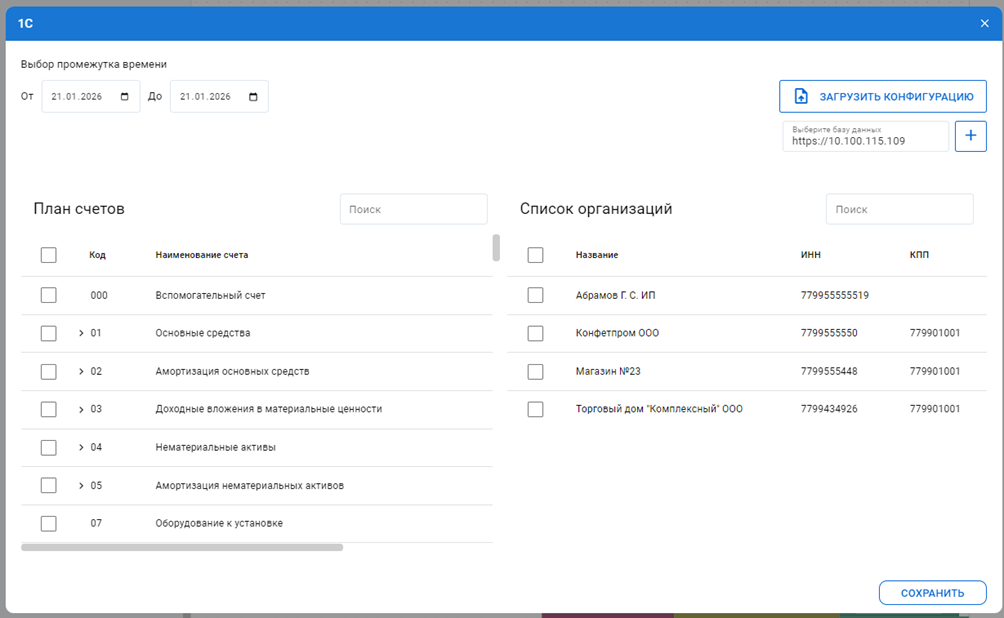1004x618 pixels.
Task: Open calendar picker in the 'От' date field
Action: point(125,97)
